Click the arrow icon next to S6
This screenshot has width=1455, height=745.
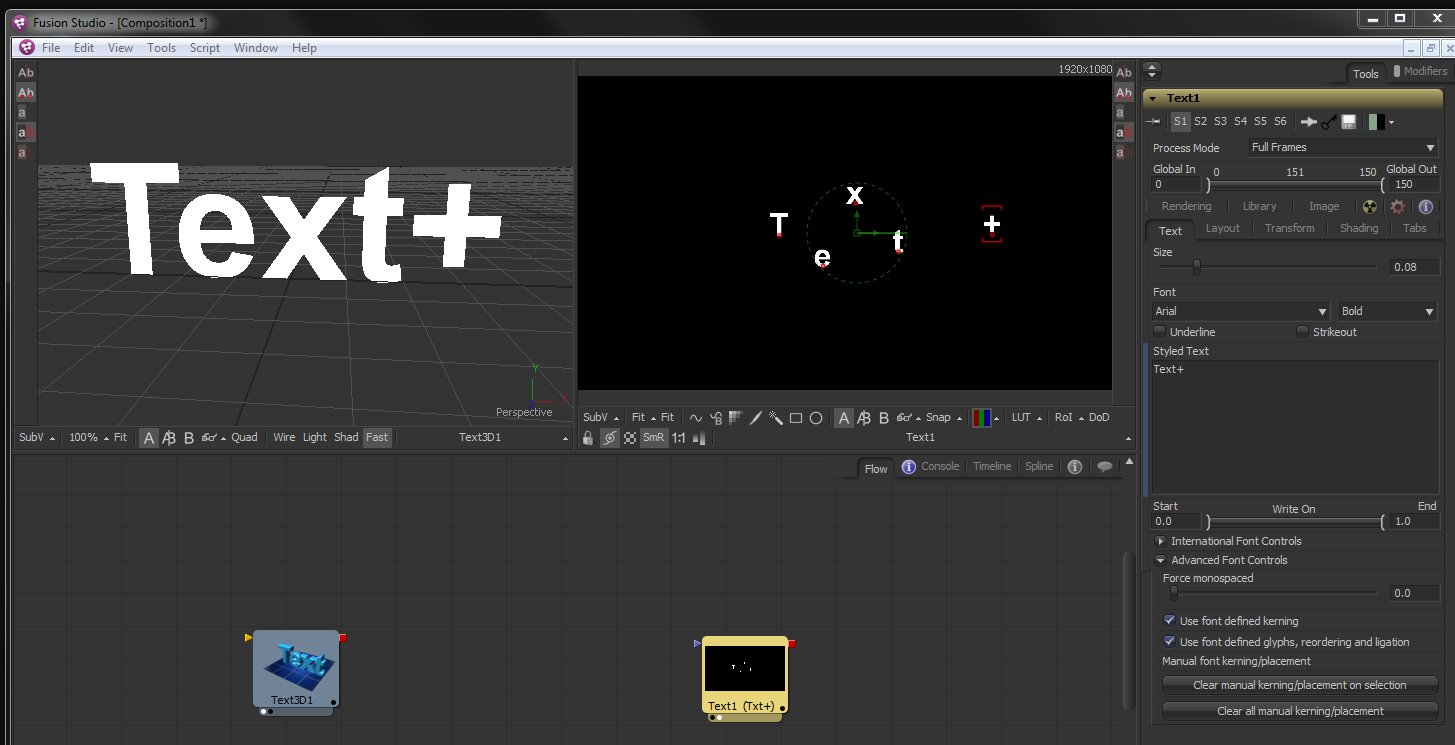click(1309, 122)
